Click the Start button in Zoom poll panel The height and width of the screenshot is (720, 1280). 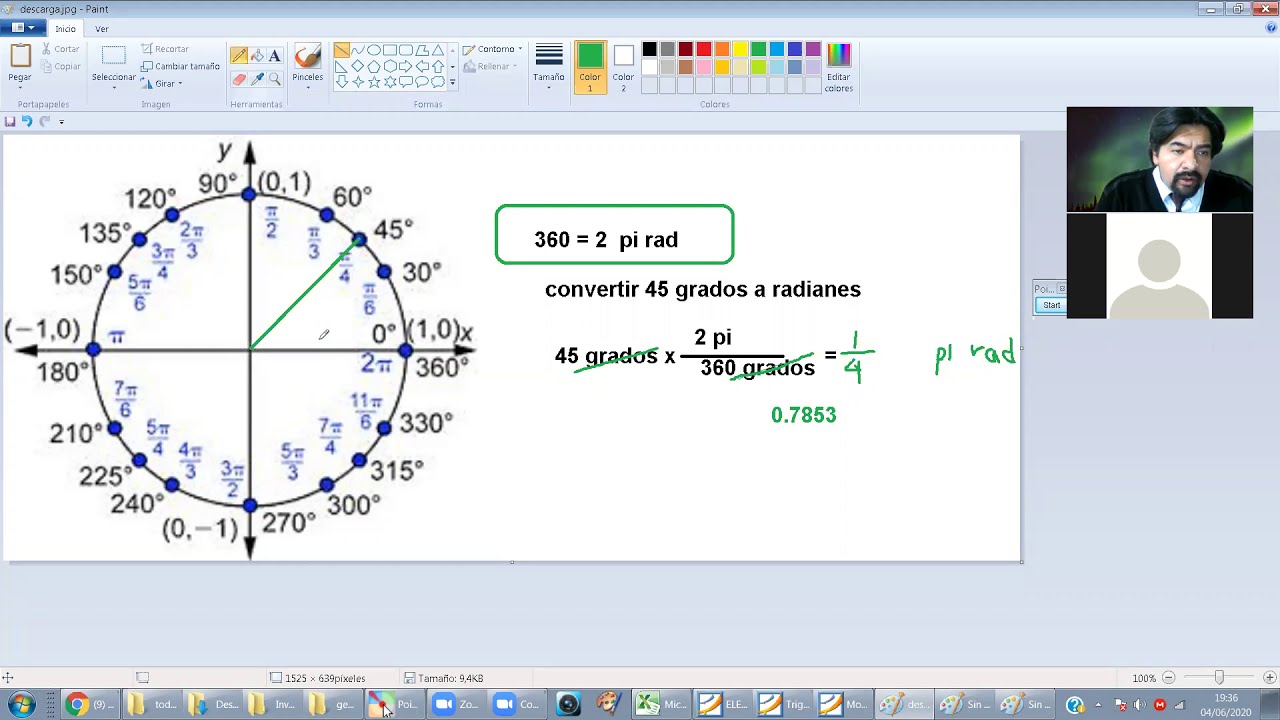(x=1051, y=305)
